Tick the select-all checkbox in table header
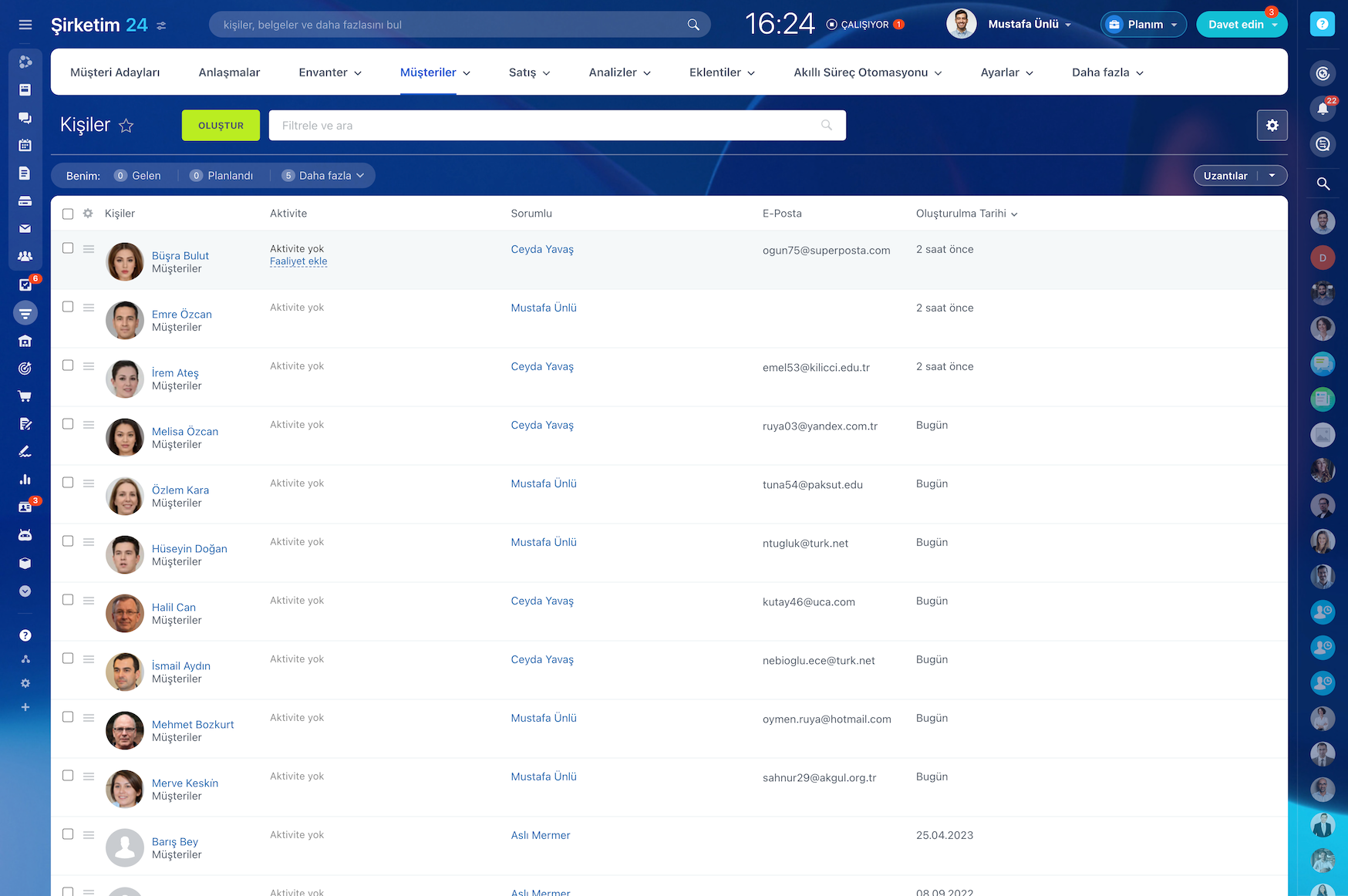Screen dimensions: 1348x896 click(68, 214)
